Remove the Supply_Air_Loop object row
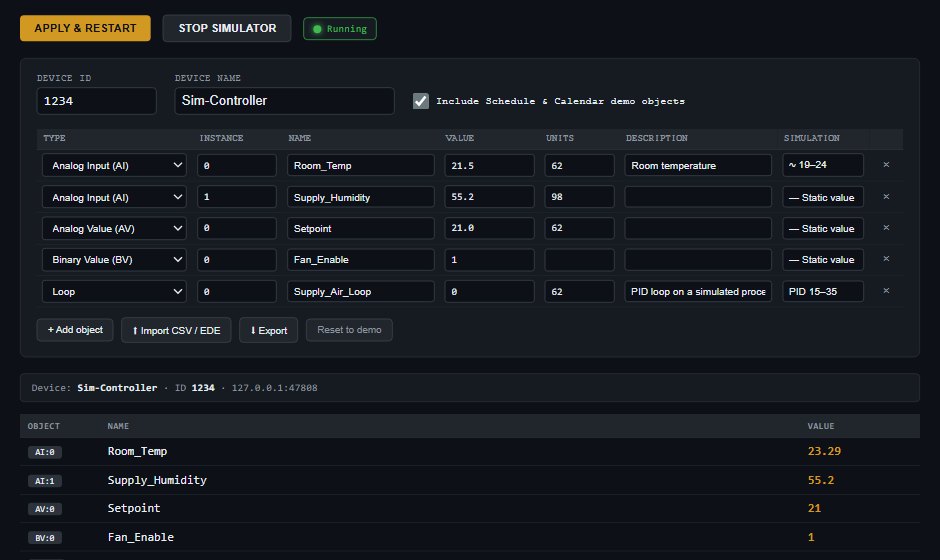 pyautogui.click(x=886, y=291)
